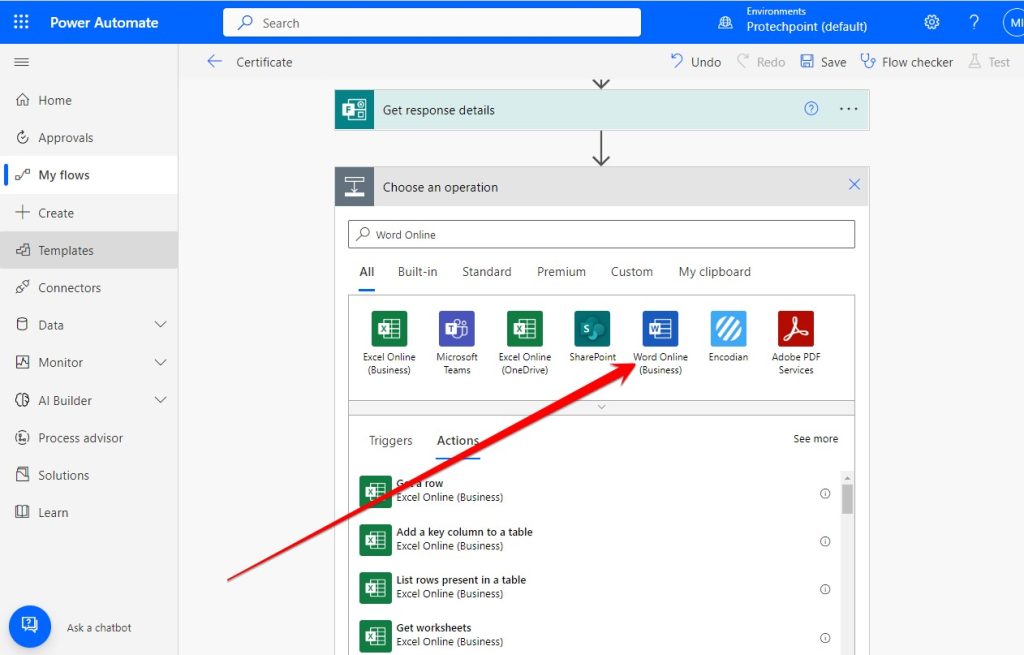Switch to the Standard tab
The image size is (1024, 655).
[x=487, y=272]
